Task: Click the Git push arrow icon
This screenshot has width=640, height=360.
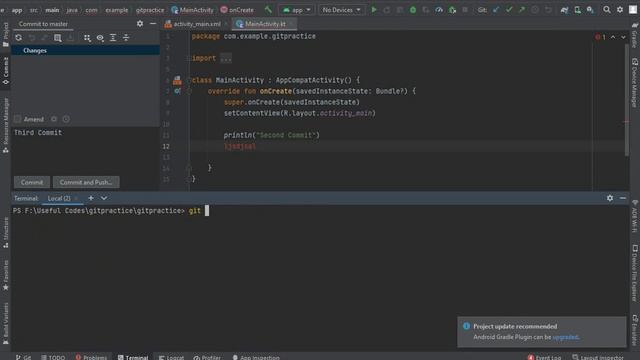Action: point(522,9)
